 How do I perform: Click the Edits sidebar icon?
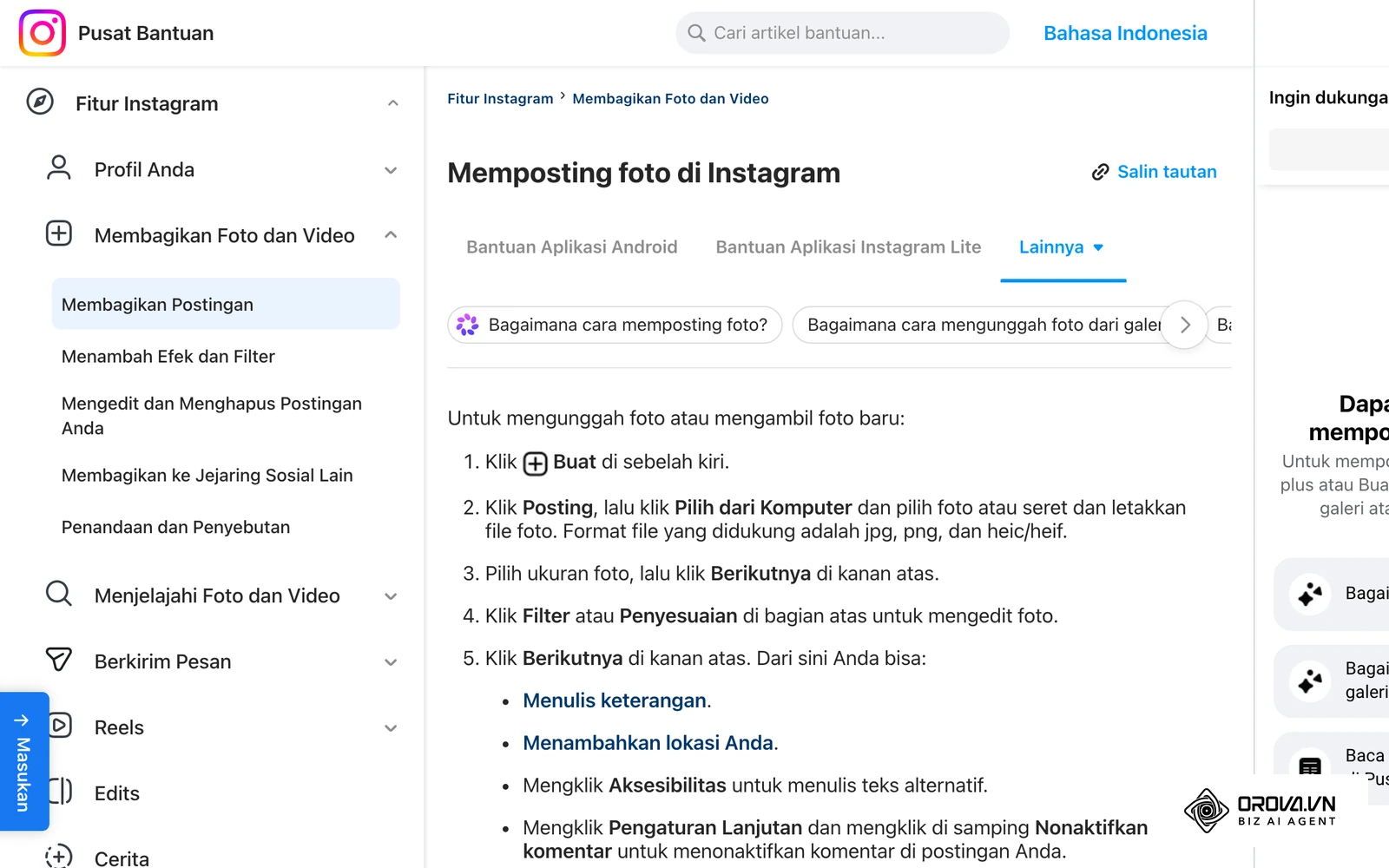tap(61, 791)
